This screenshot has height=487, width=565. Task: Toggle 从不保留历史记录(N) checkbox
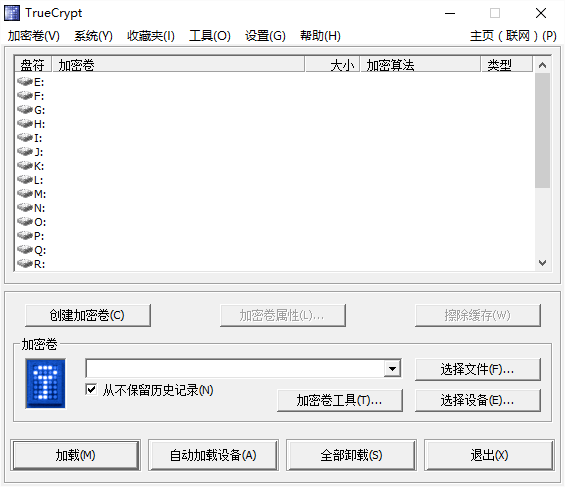click(x=91, y=389)
